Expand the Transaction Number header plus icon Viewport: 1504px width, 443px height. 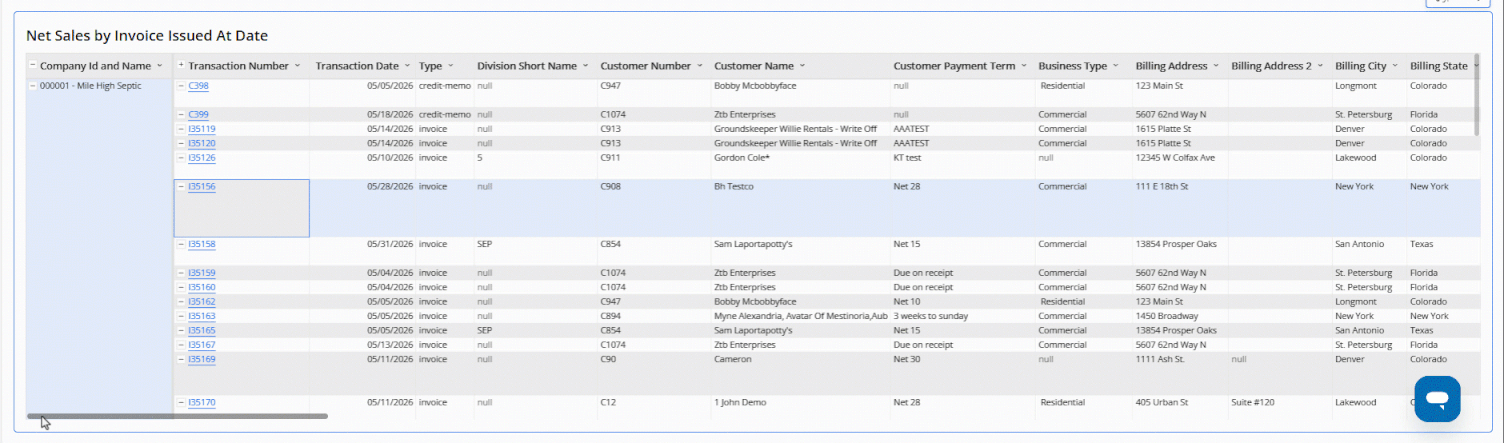coord(181,66)
